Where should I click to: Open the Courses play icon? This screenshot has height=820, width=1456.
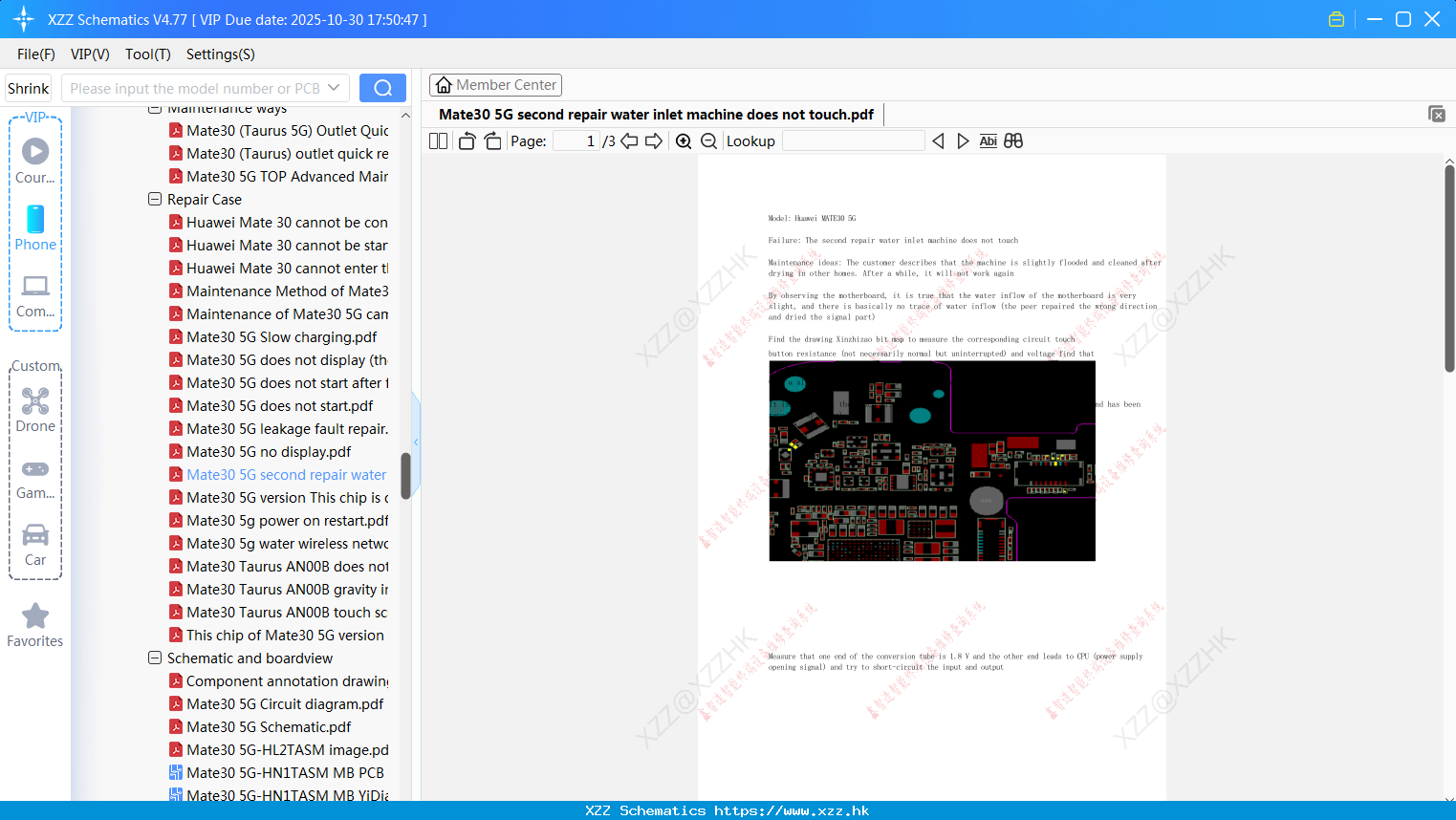(35, 151)
